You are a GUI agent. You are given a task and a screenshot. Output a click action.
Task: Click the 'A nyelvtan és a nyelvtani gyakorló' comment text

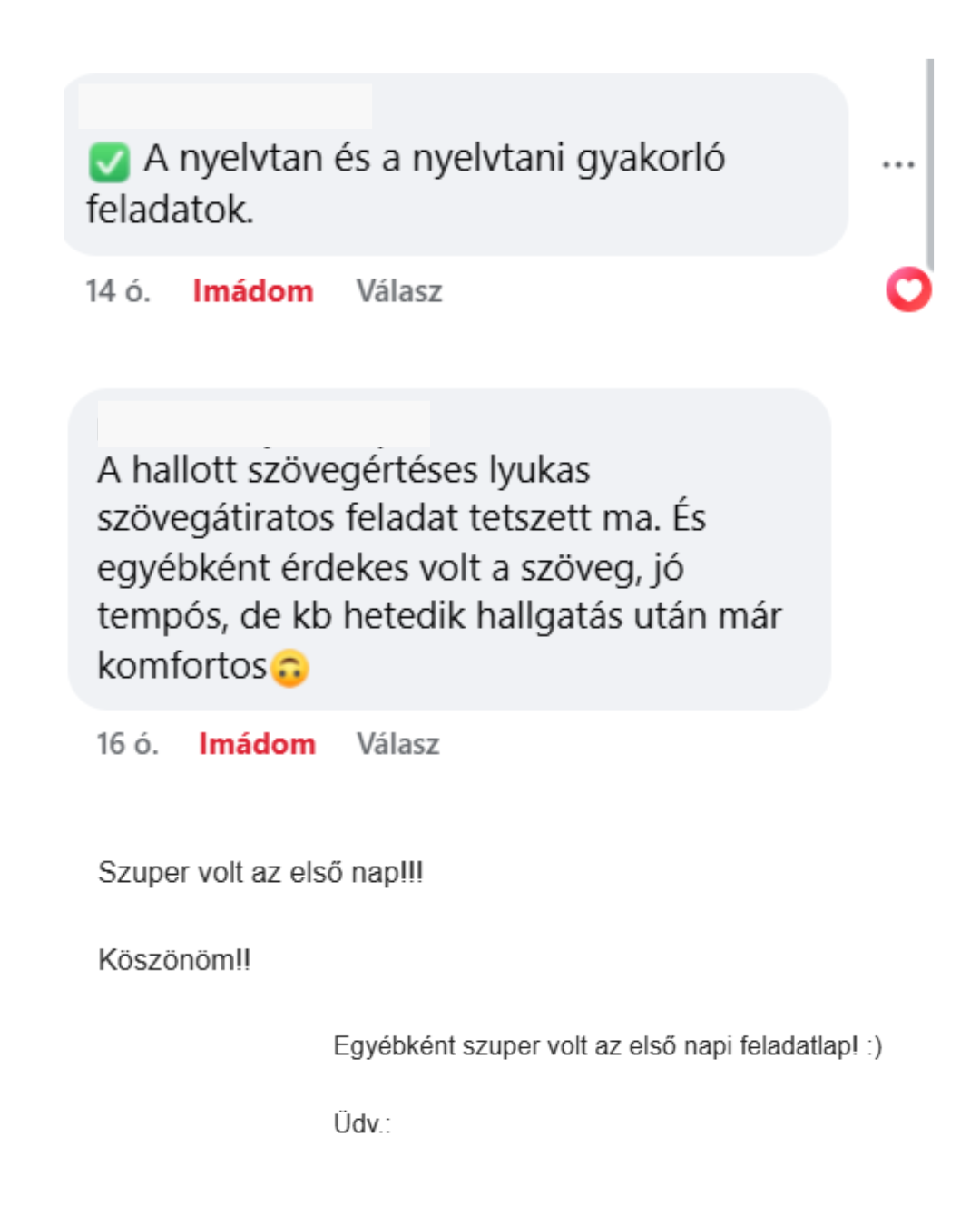pos(434,159)
